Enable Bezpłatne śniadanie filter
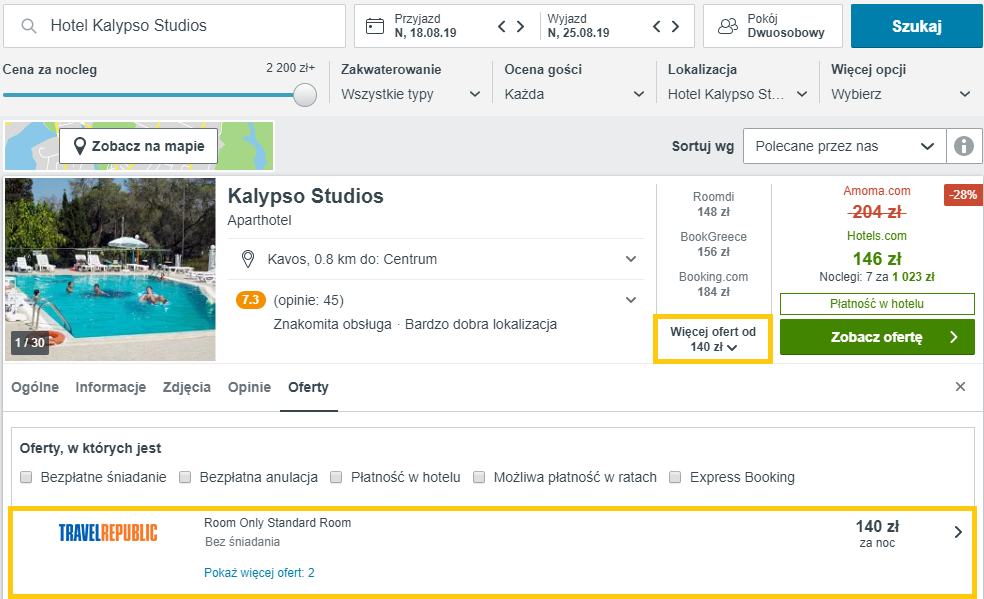 click(x=26, y=477)
